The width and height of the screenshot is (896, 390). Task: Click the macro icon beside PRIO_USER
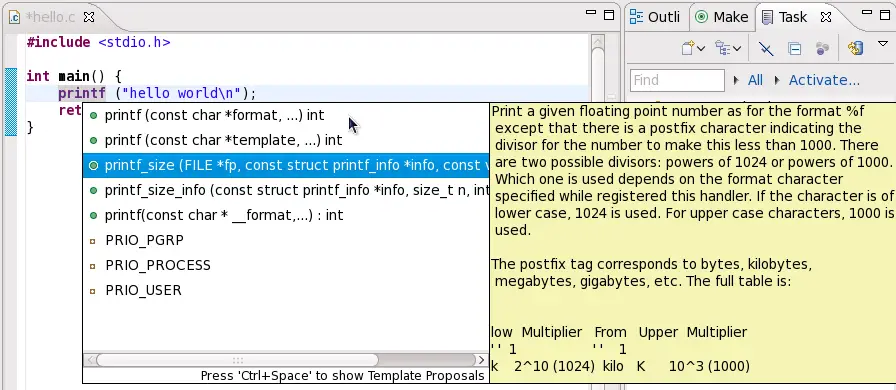pyautogui.click(x=93, y=292)
